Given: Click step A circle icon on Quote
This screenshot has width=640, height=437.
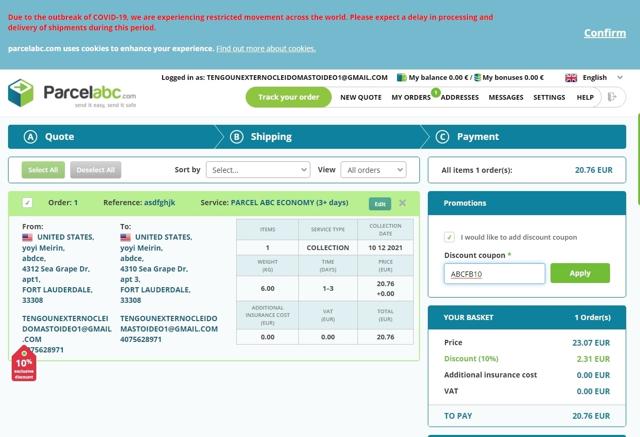Looking at the screenshot, I should coord(31,137).
